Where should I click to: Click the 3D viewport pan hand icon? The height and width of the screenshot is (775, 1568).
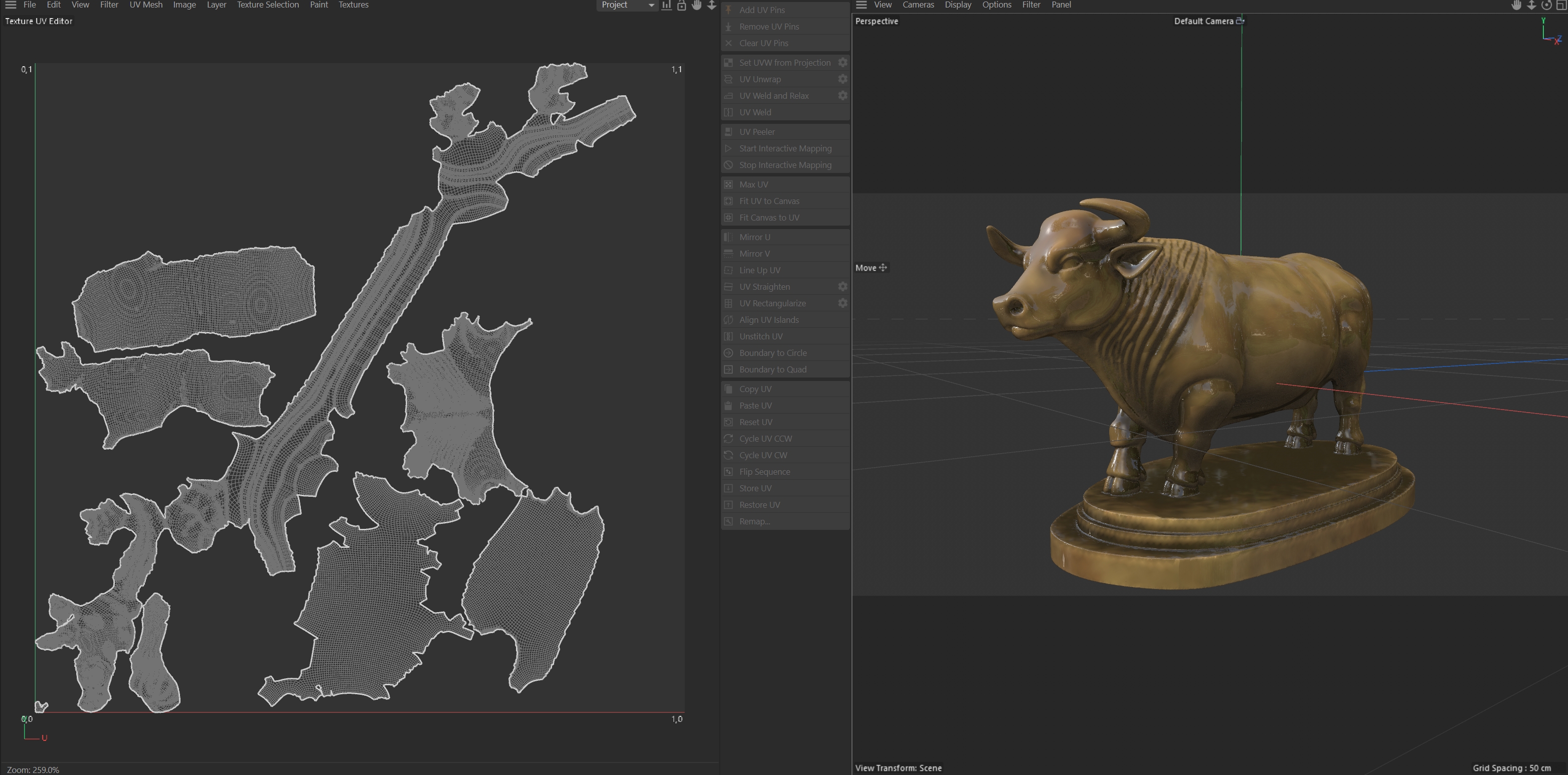1516,5
